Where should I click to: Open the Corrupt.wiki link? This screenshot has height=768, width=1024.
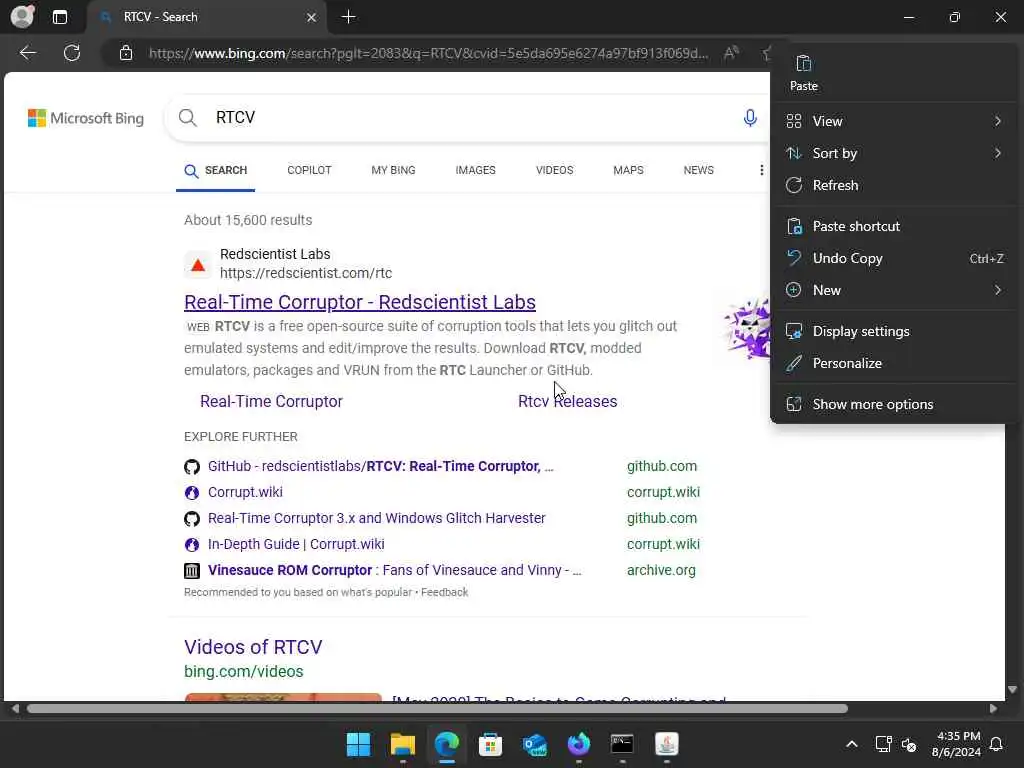click(245, 492)
